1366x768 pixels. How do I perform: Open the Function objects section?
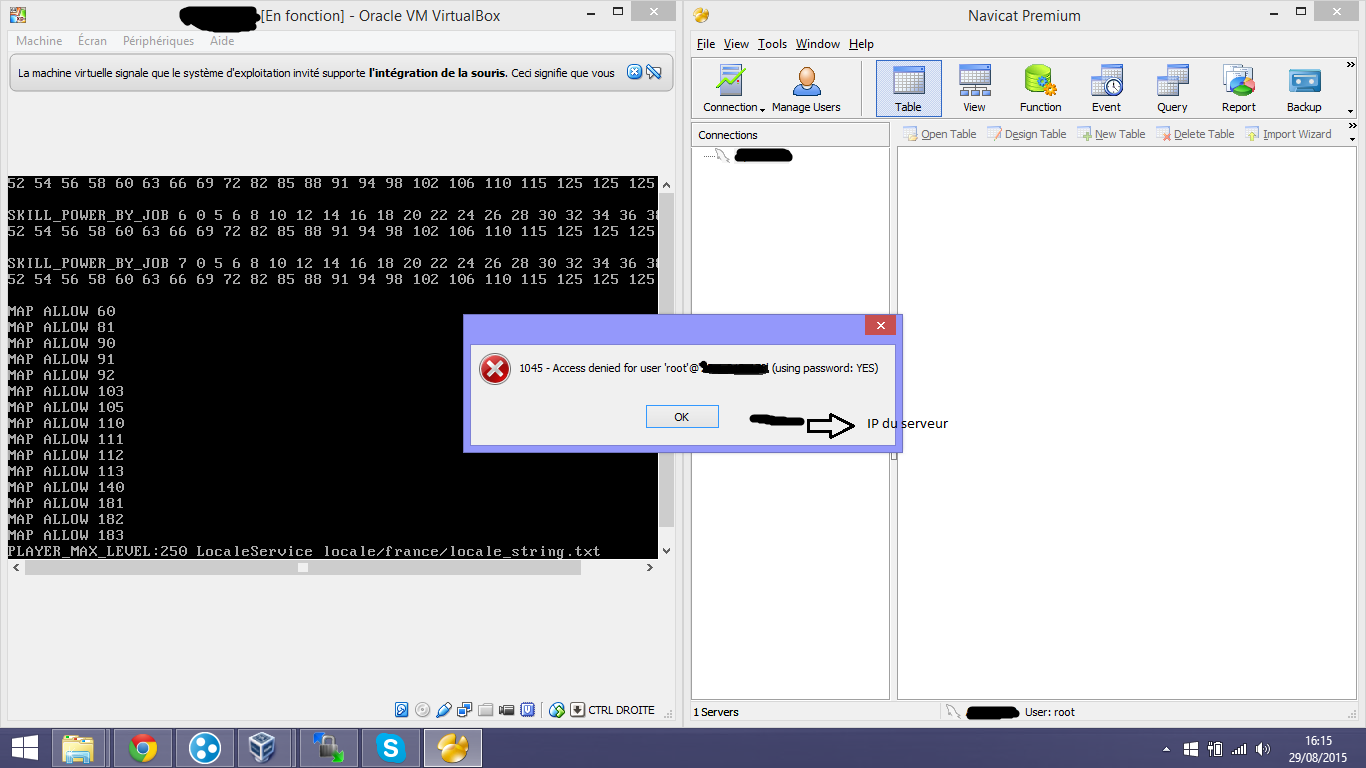pos(1040,89)
